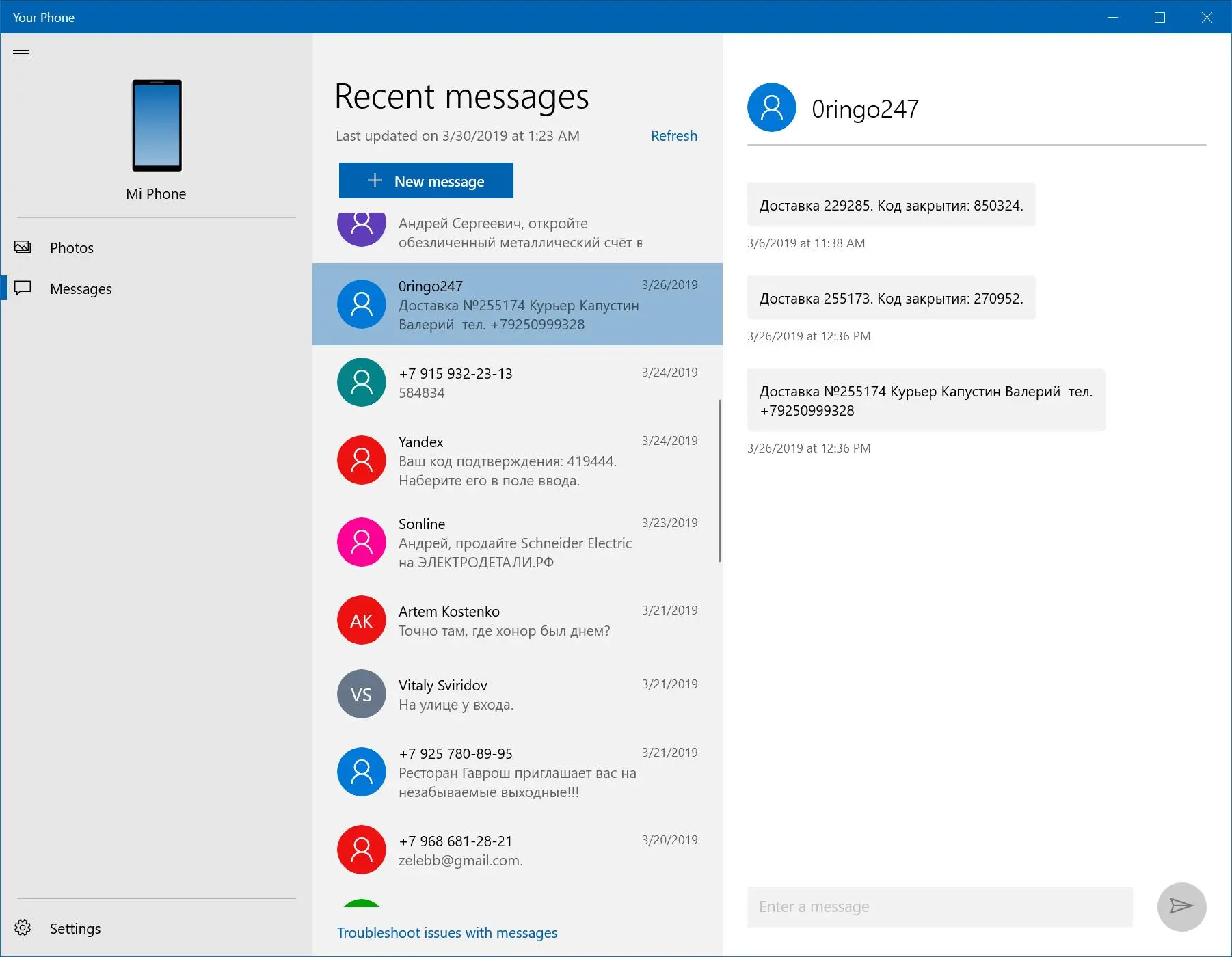Click the Enter a message field
This screenshot has height=957, width=1232.
pyautogui.click(x=939, y=906)
